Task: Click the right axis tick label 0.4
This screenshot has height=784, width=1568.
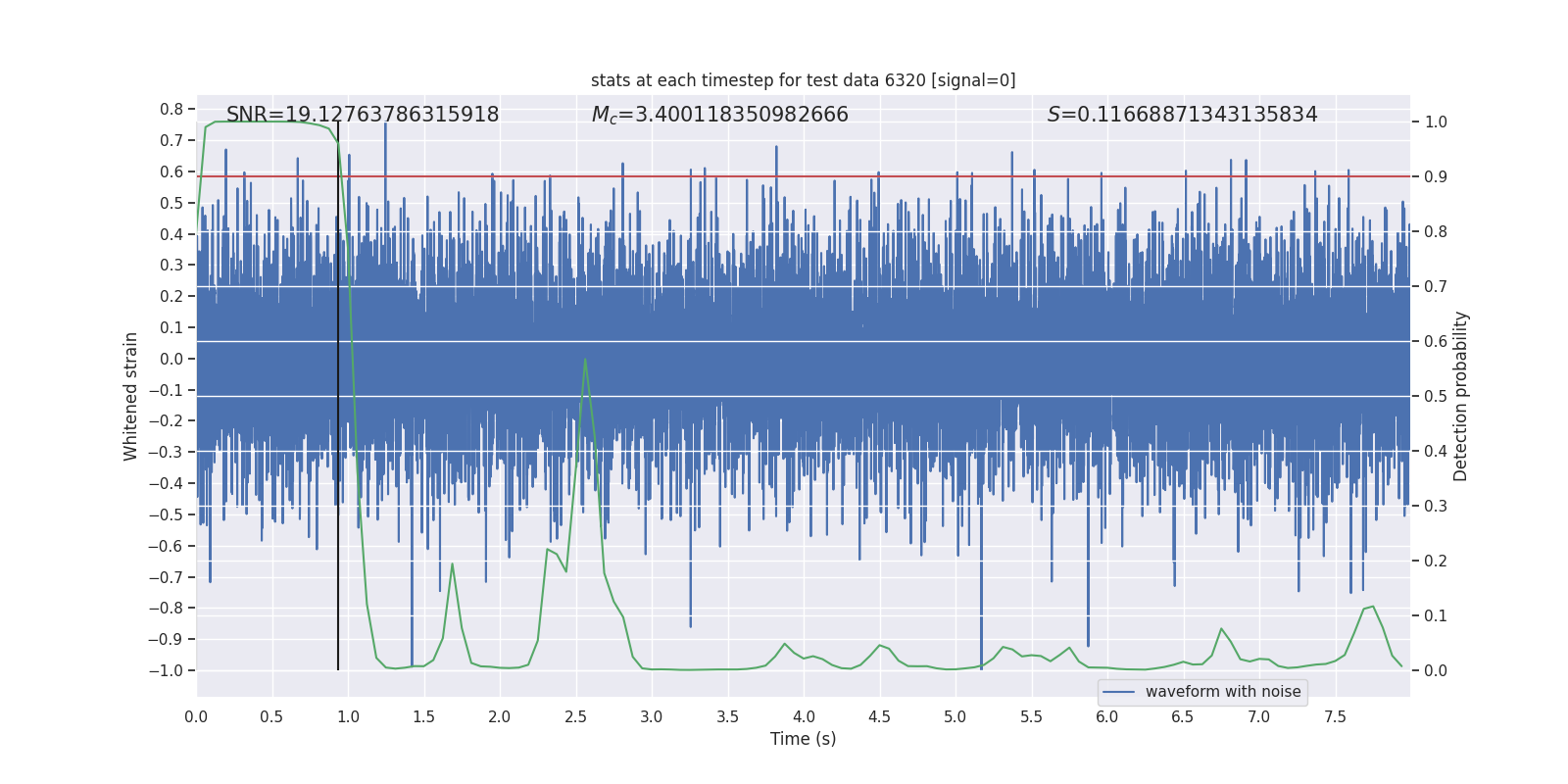Action: pyautogui.click(x=1436, y=452)
